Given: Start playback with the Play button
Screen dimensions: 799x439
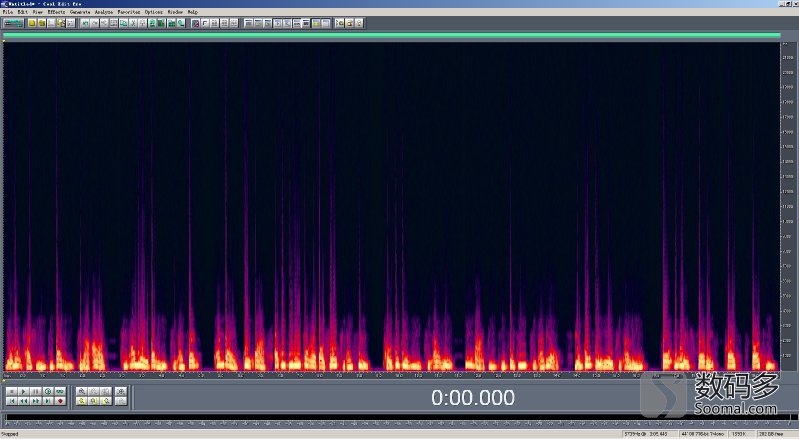Looking at the screenshot, I should (x=23, y=391).
